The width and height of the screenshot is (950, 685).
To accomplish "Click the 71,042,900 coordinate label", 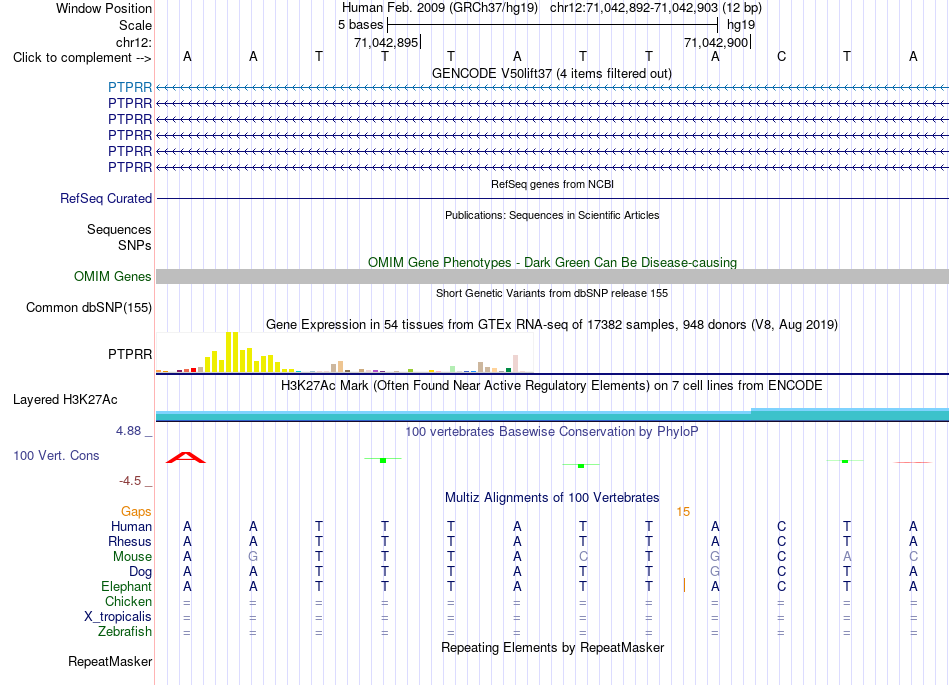I will (716, 42).
